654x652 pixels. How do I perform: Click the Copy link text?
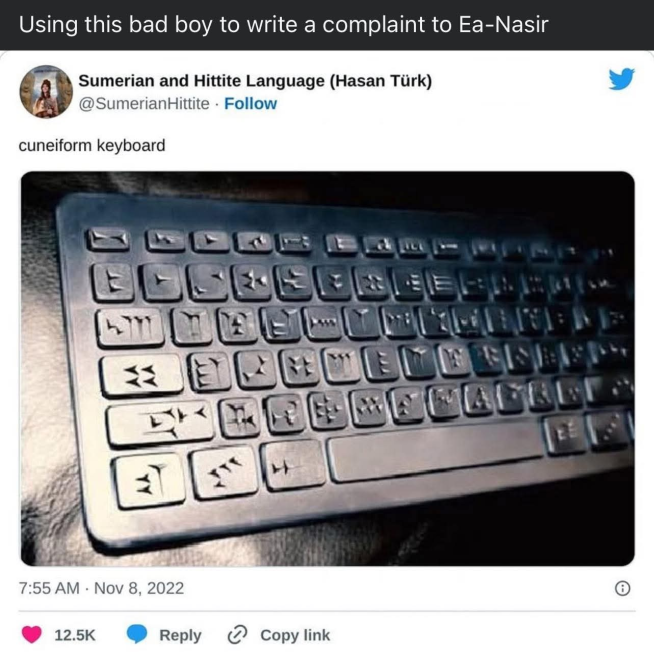click(x=295, y=635)
